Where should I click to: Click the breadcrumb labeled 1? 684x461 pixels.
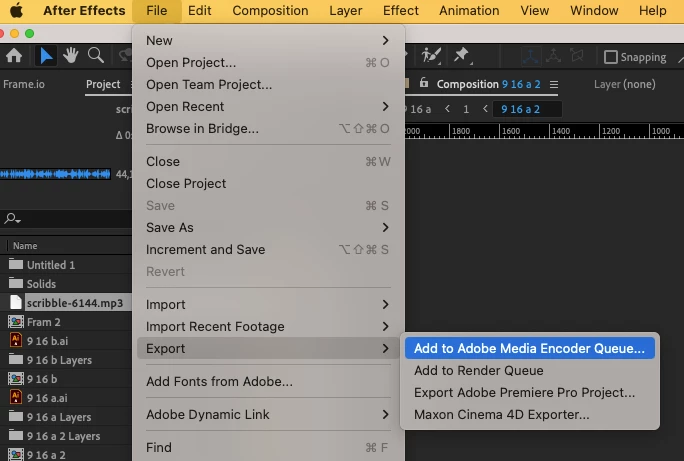[466, 109]
